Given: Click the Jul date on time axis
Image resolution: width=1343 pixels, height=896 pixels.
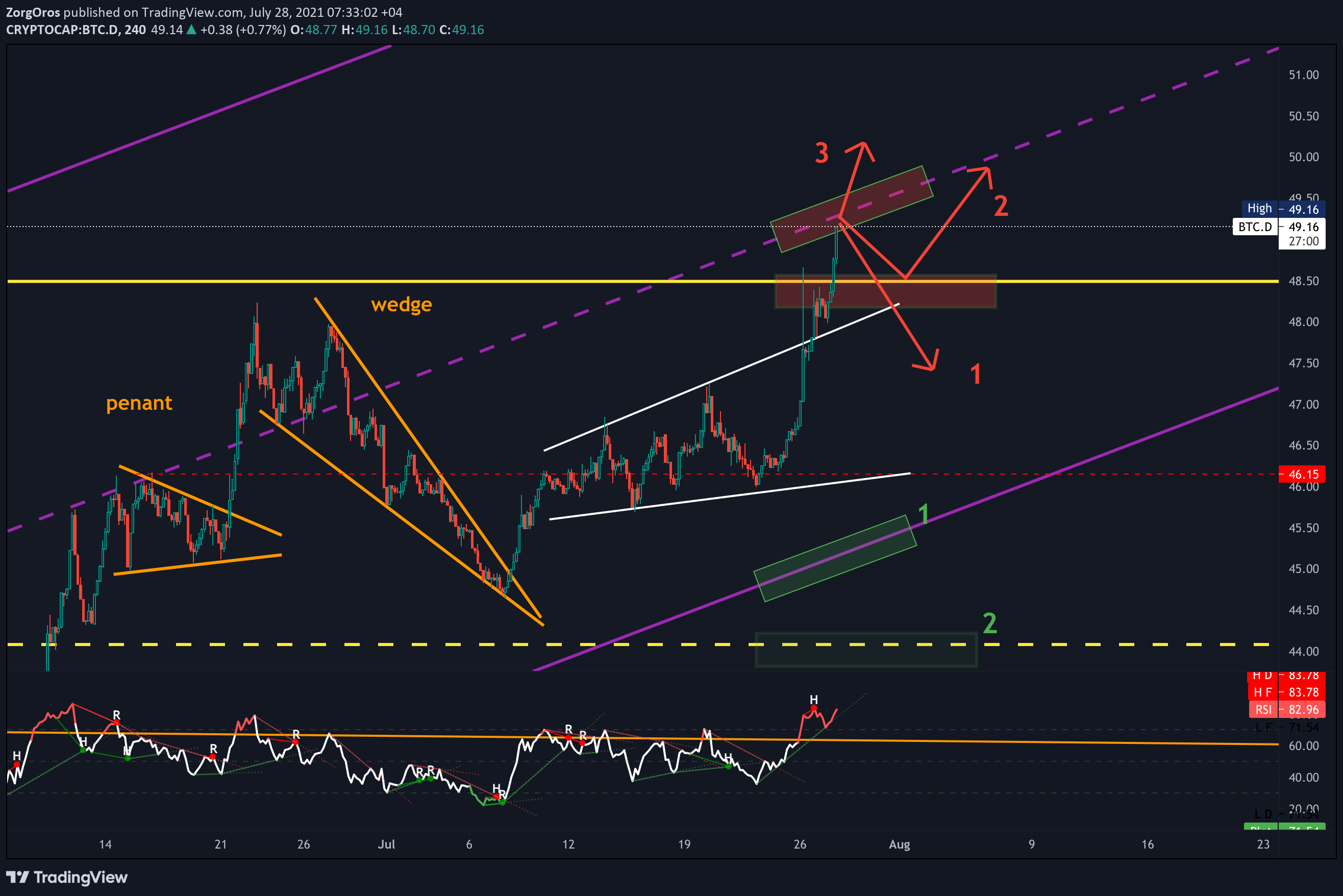Looking at the screenshot, I should pyautogui.click(x=386, y=844).
